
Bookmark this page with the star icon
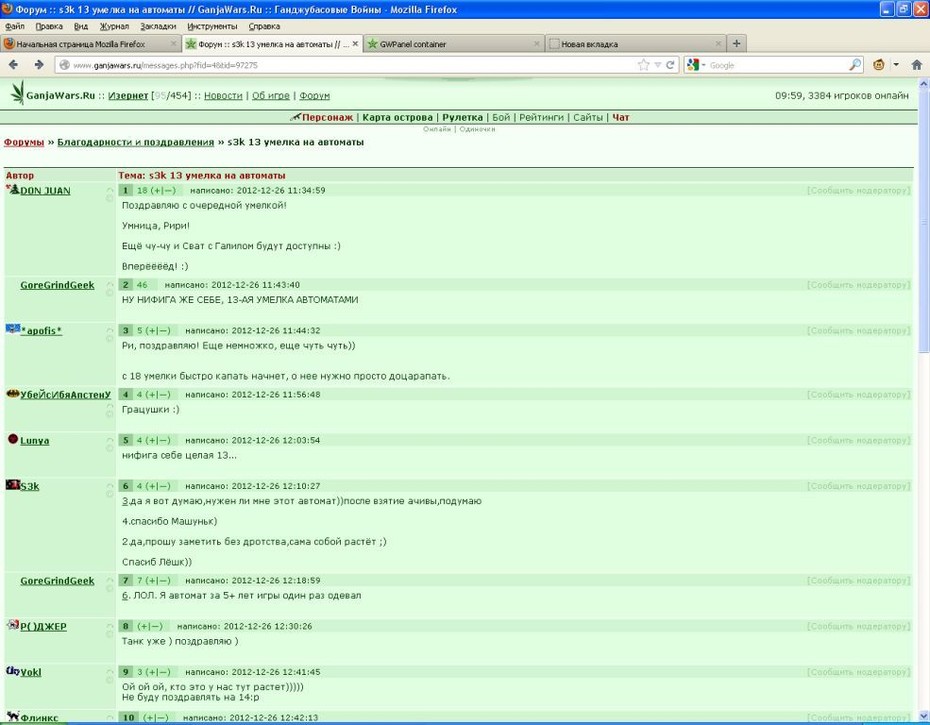[644, 65]
